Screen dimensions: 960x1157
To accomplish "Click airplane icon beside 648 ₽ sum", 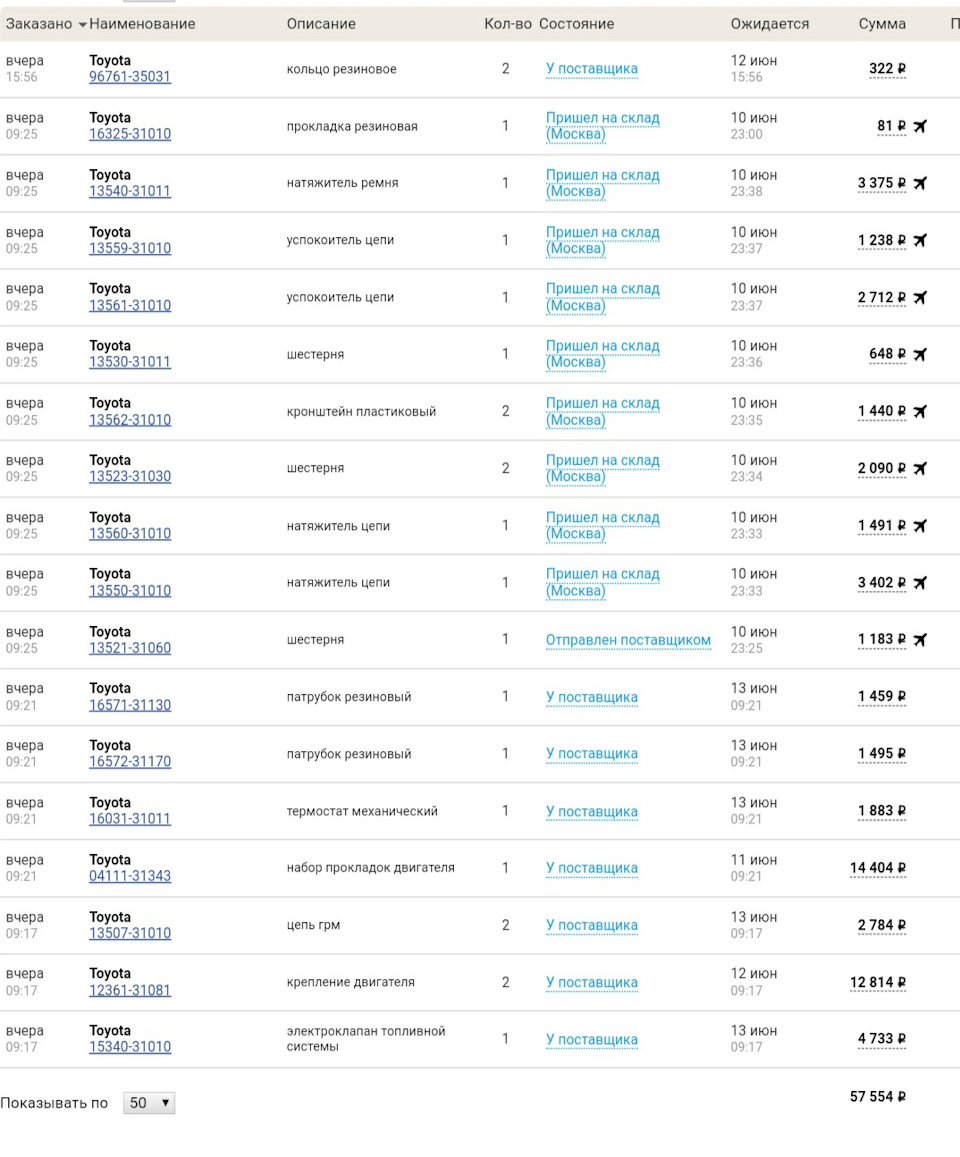I will (920, 354).
